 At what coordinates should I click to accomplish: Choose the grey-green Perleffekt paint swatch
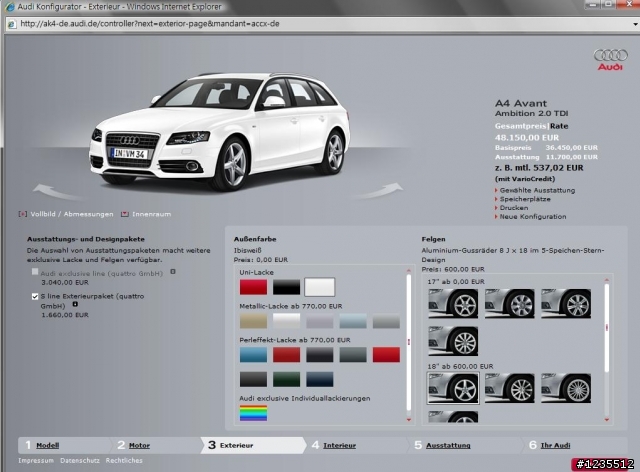coord(353,355)
